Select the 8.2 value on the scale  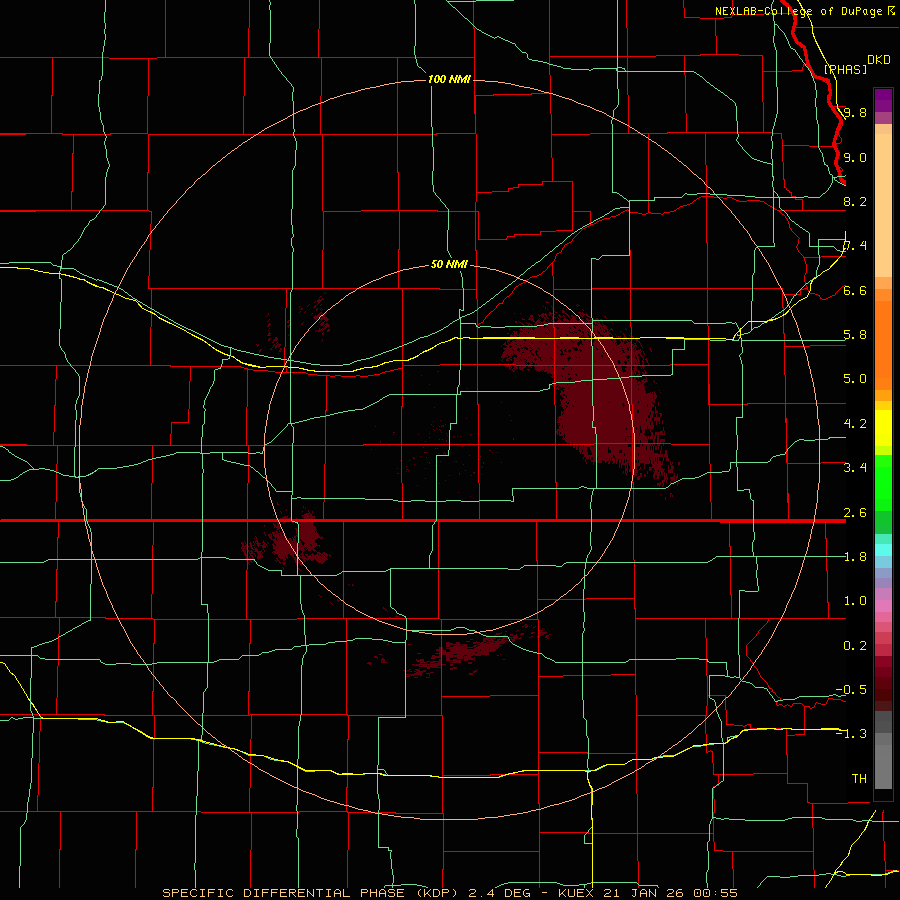coord(855,201)
